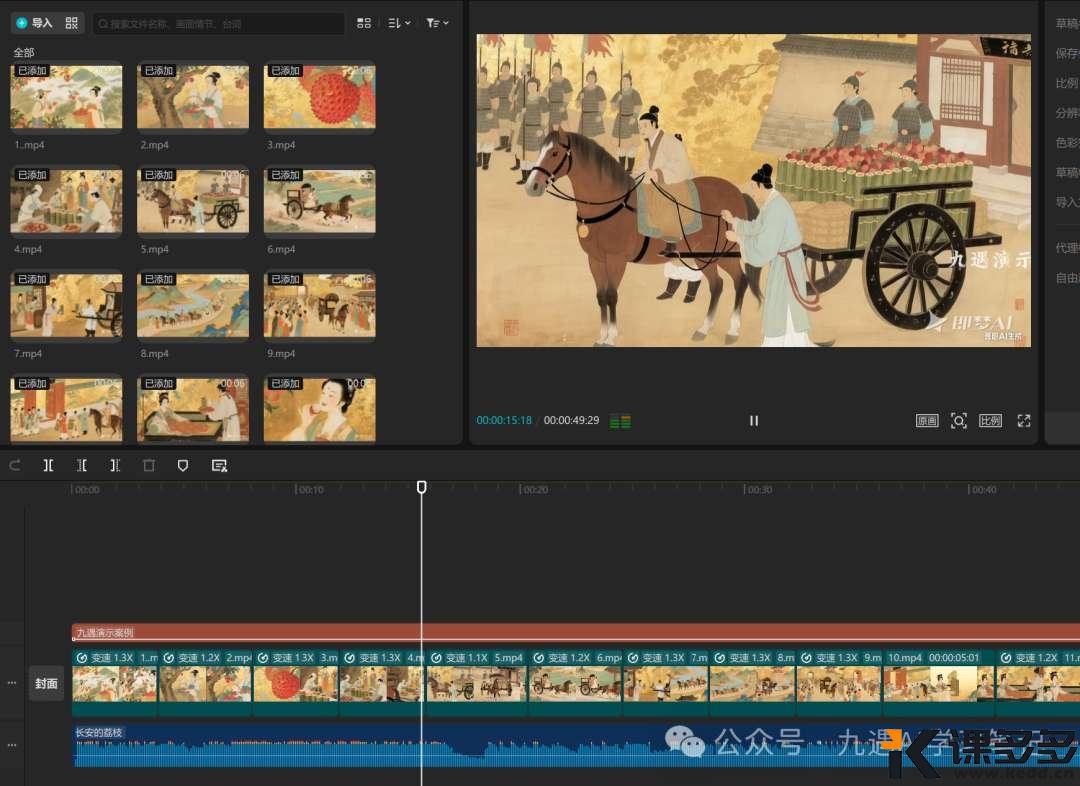This screenshot has width=1080, height=786.
Task: Click the QR code icon next to 导入
Action: tap(71, 23)
